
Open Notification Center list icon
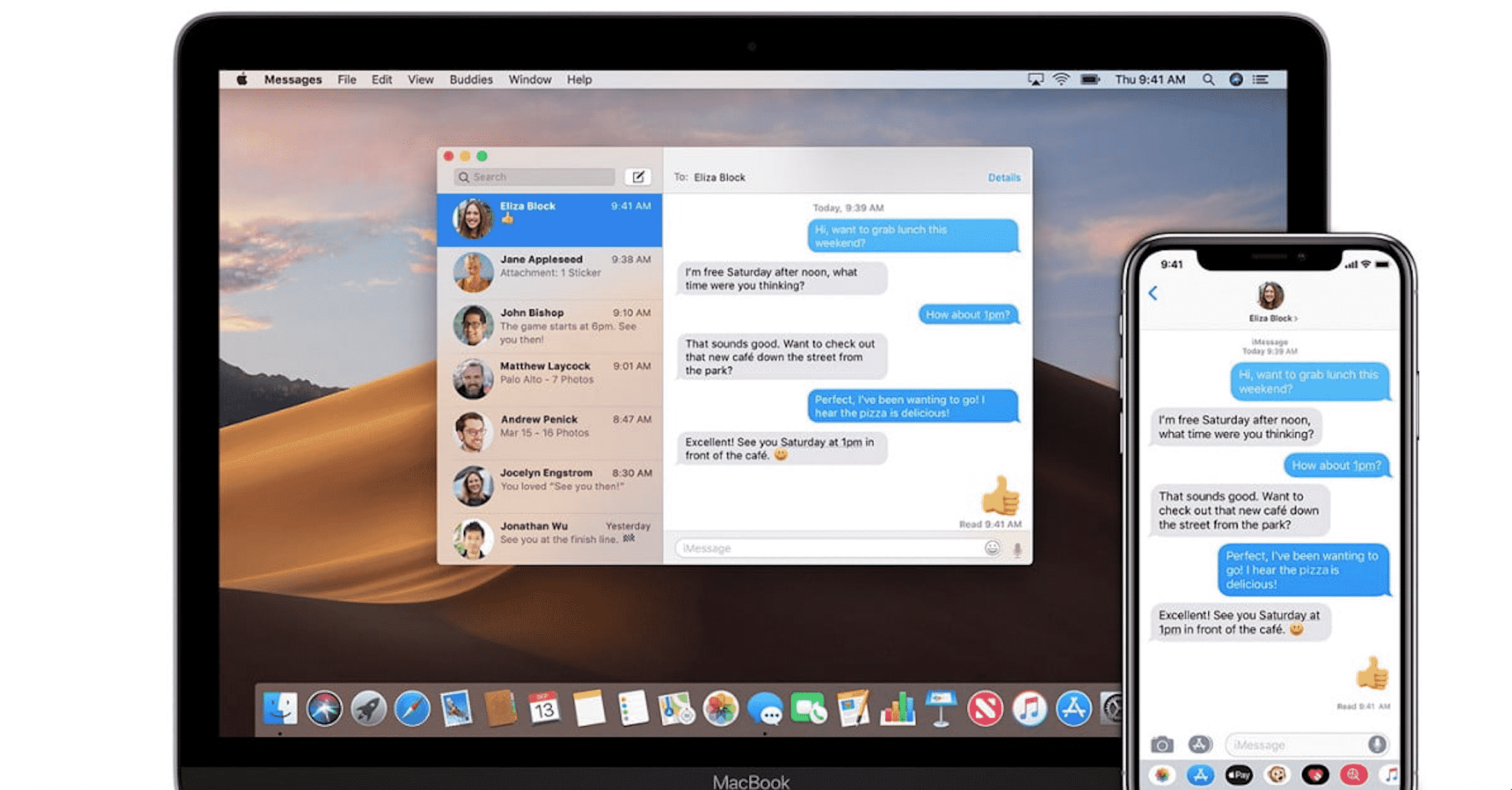coord(1261,80)
